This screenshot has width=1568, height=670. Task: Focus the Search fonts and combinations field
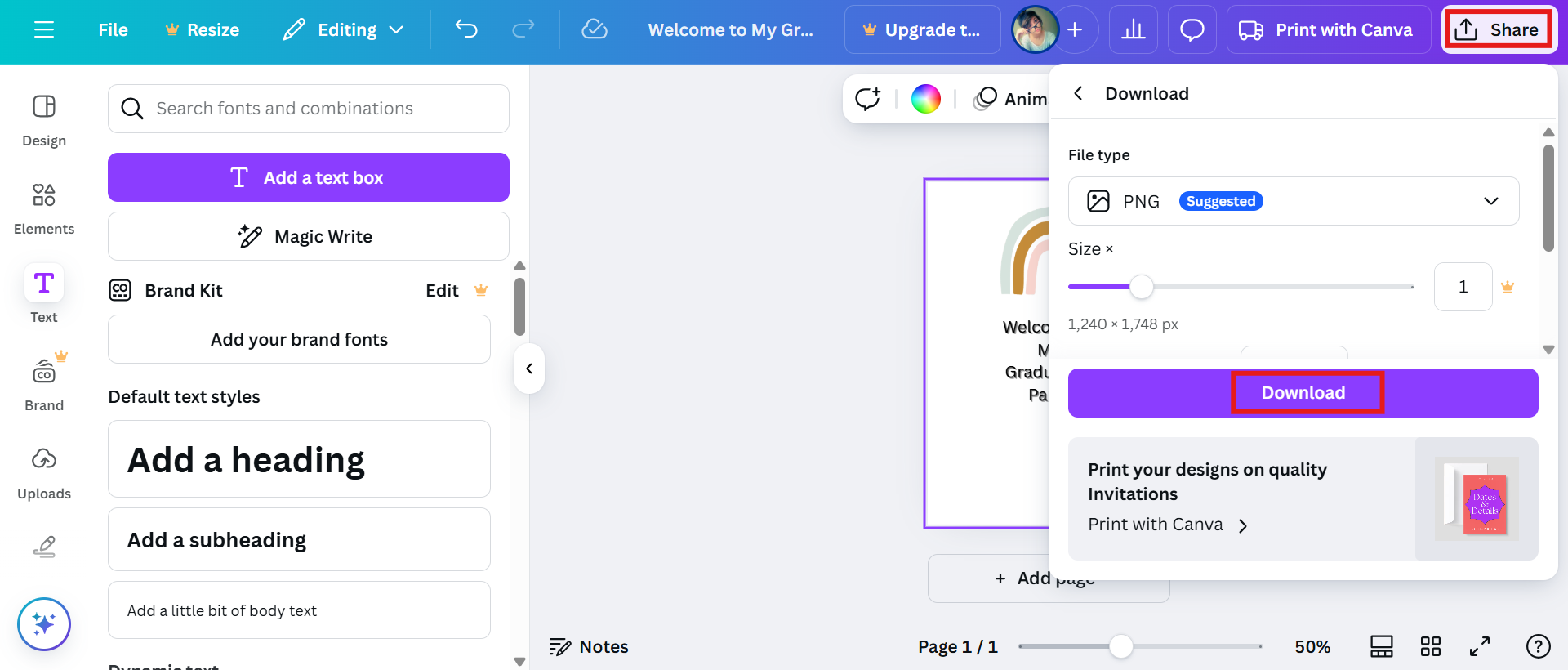[x=309, y=109]
